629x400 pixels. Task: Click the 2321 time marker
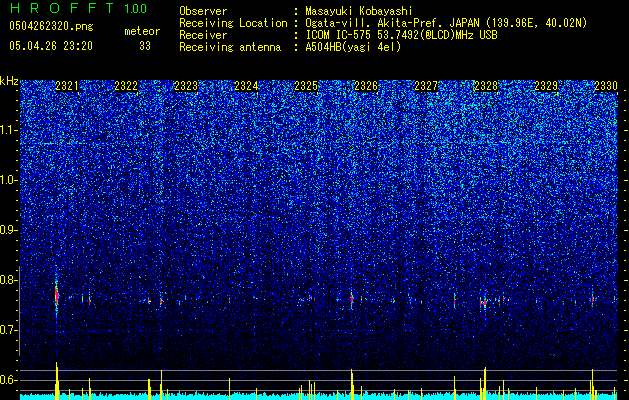tap(67, 86)
